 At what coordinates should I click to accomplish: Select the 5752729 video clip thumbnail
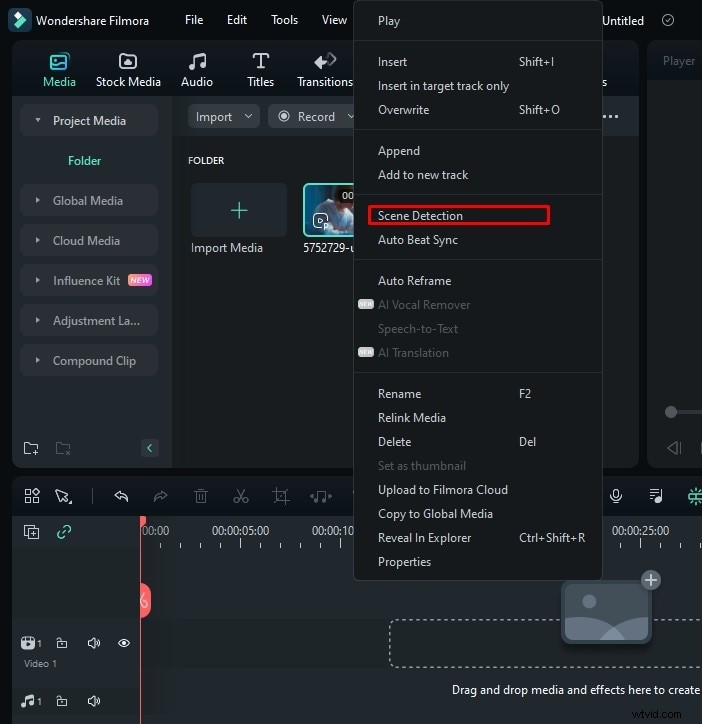[x=328, y=210]
